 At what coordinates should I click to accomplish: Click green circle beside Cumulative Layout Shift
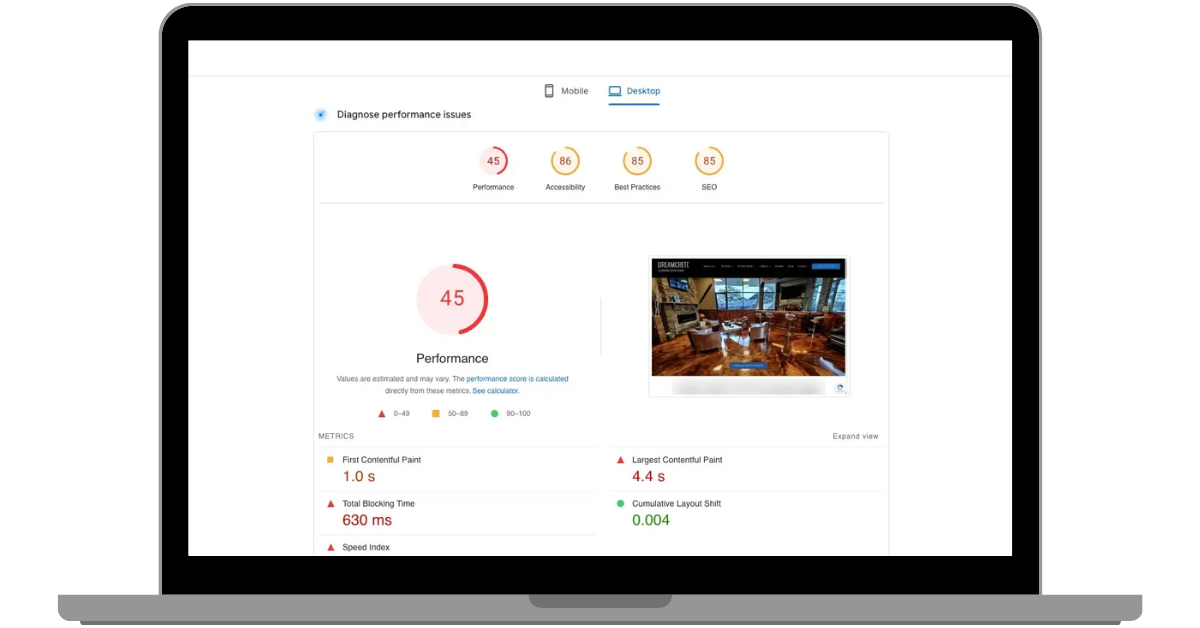point(620,504)
